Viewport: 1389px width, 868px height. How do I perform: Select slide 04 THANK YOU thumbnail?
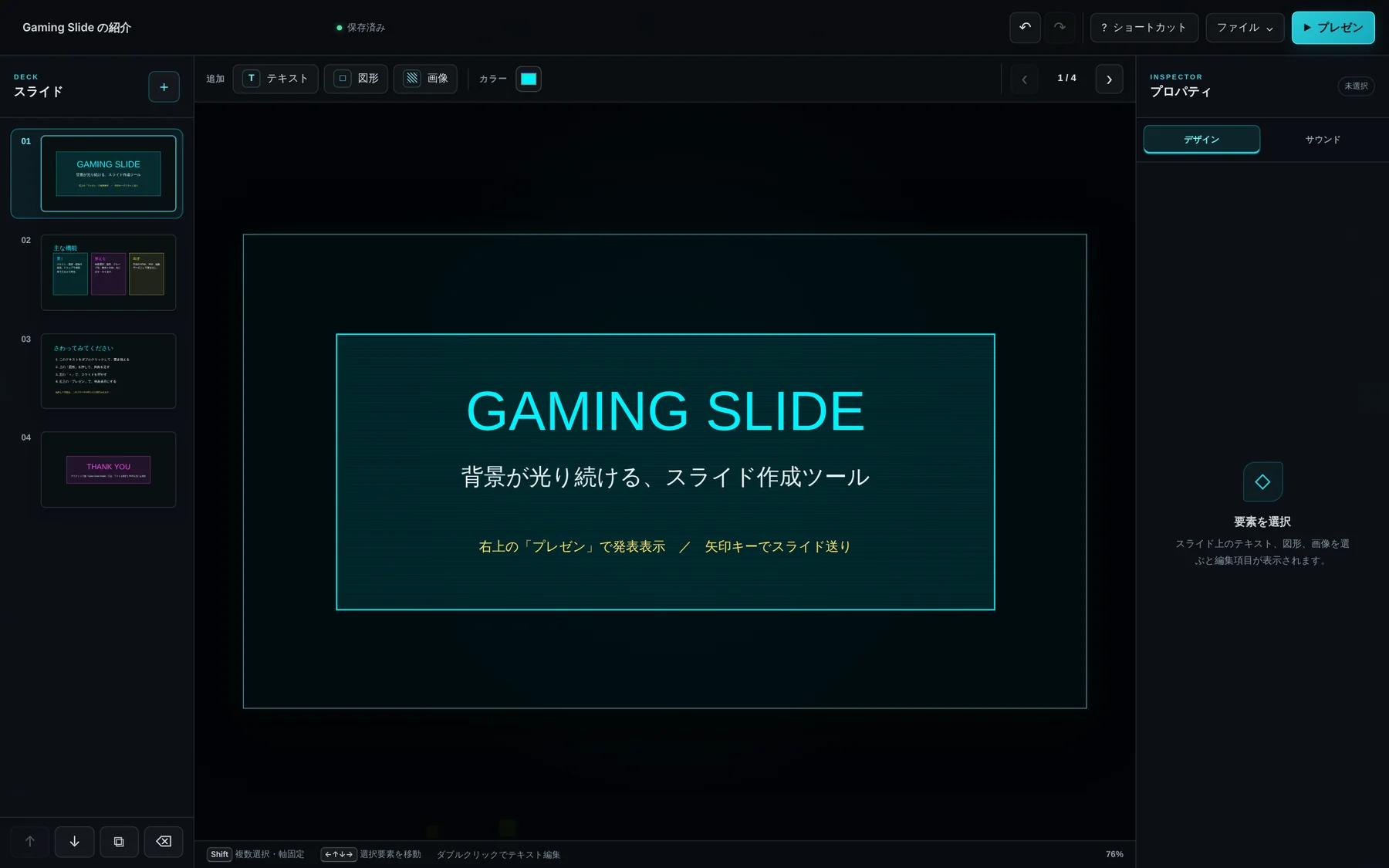pyautogui.click(x=108, y=469)
